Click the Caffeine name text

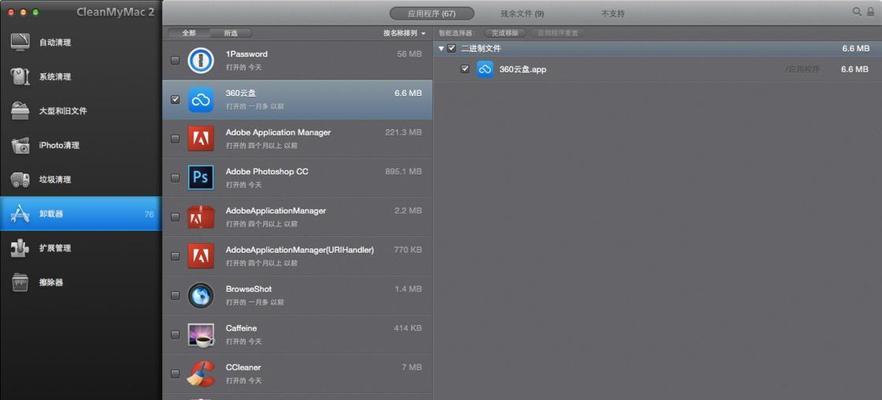point(241,328)
